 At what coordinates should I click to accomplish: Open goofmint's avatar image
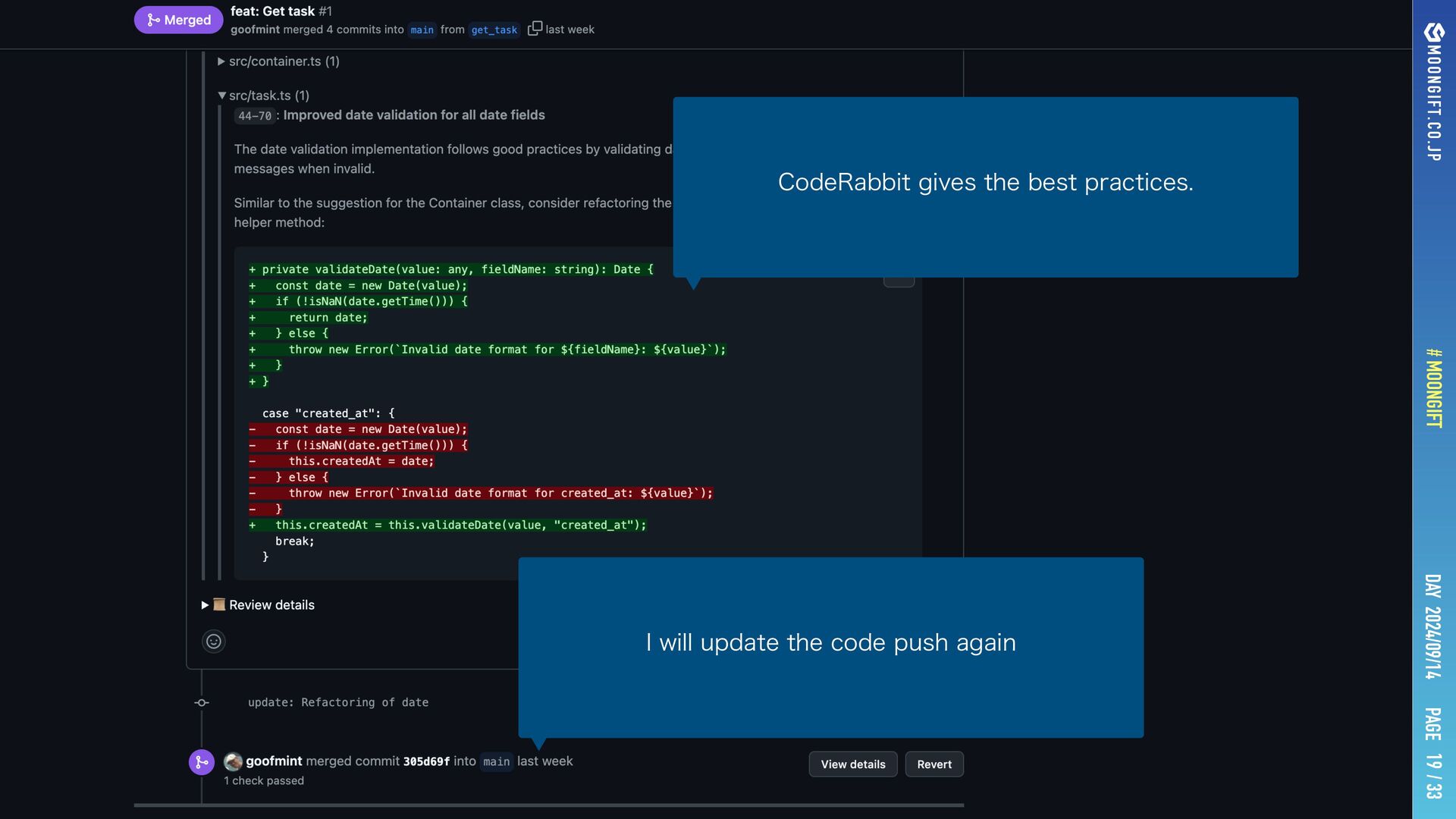tap(234, 761)
